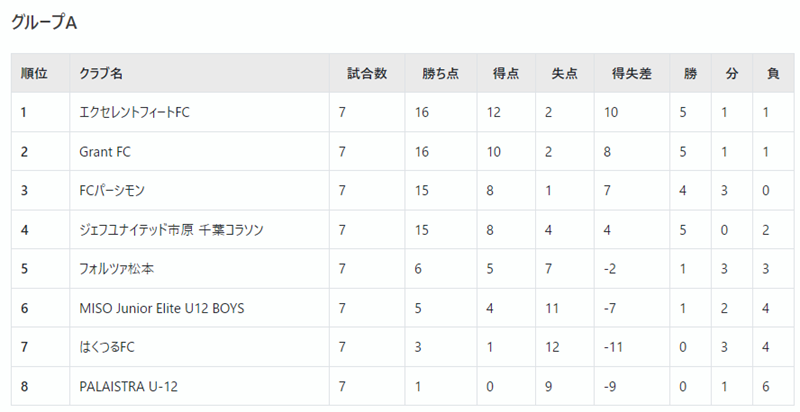Click the 負 column header
This screenshot has width=800, height=412.
click(x=773, y=73)
